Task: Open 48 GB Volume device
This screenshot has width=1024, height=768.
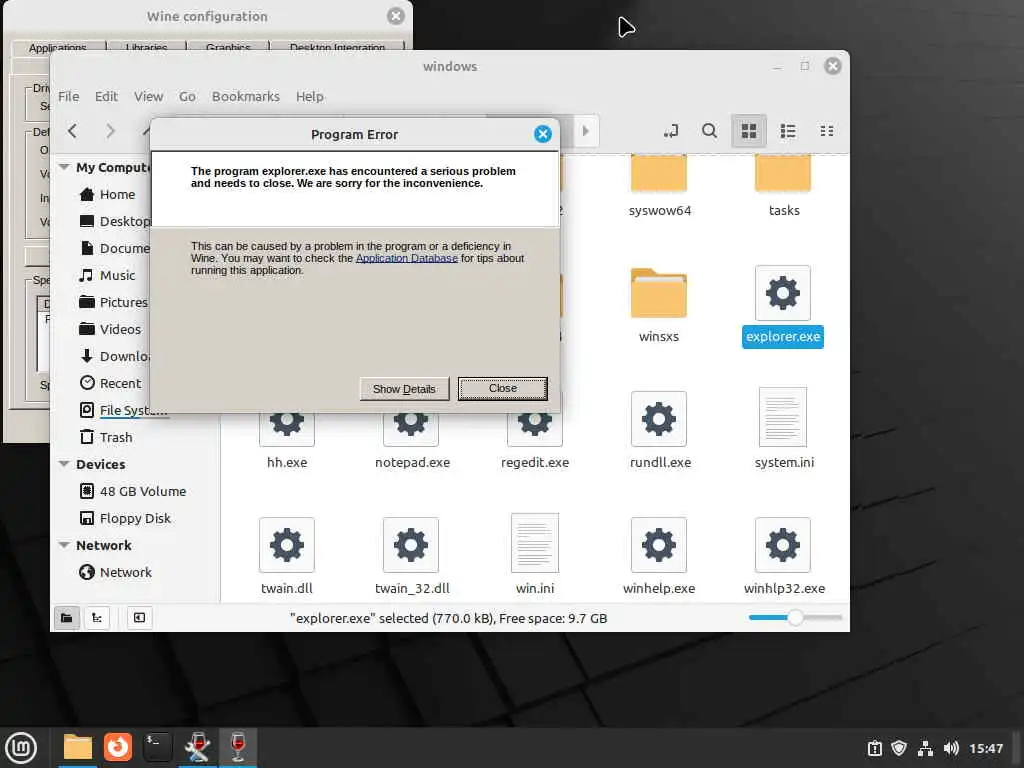Action: pos(133,491)
